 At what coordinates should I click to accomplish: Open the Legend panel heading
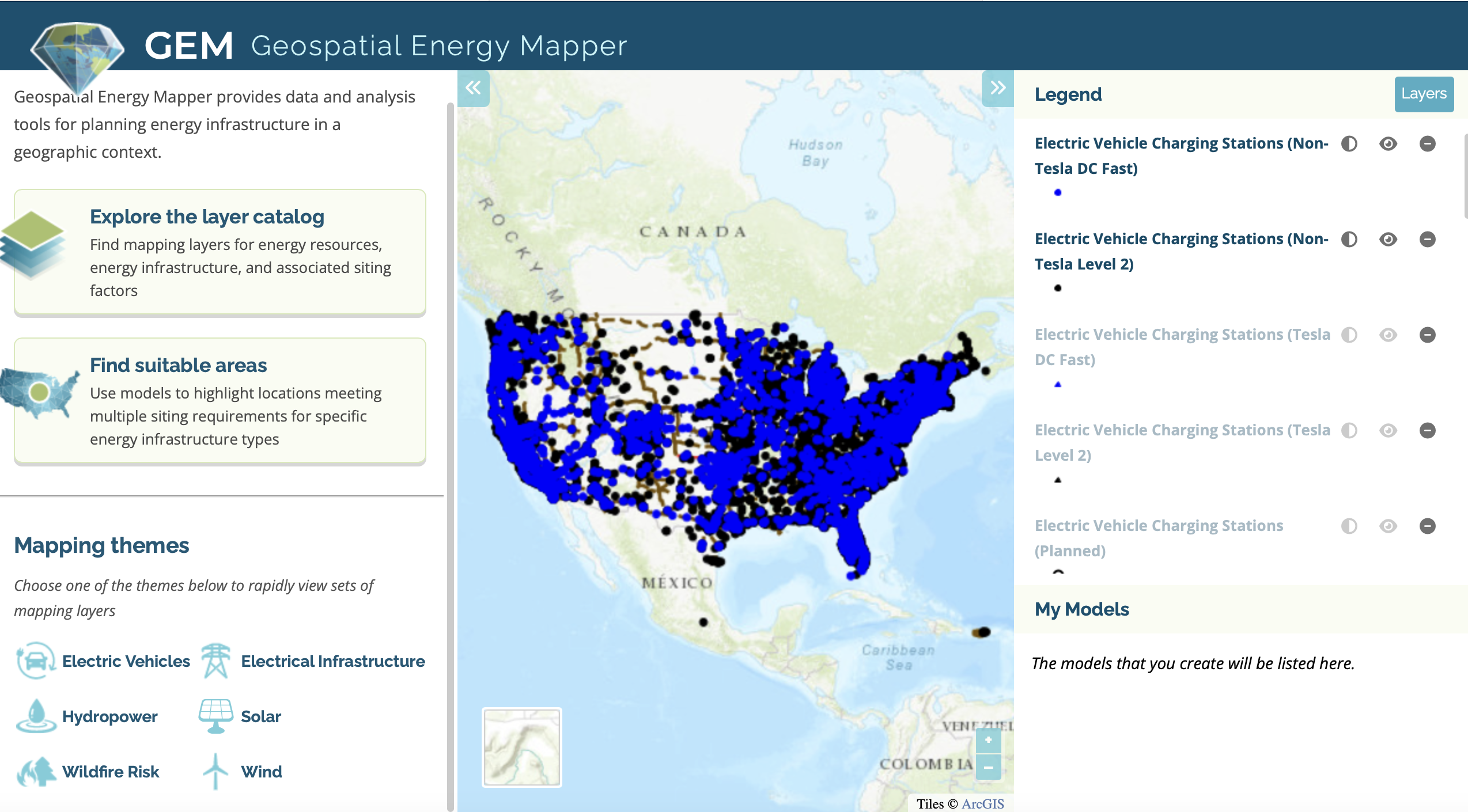point(1068,94)
